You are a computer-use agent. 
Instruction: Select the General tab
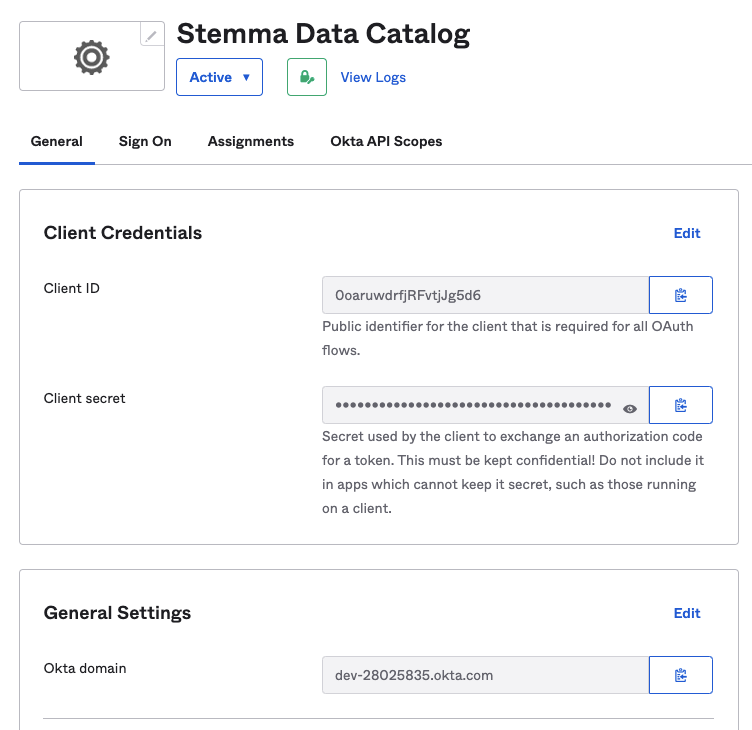(x=57, y=141)
